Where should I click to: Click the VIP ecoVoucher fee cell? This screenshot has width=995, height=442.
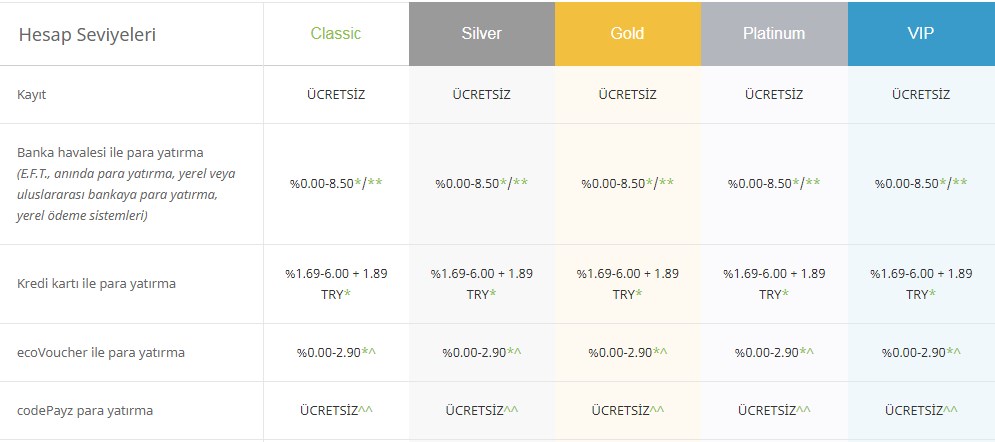[x=921, y=353]
